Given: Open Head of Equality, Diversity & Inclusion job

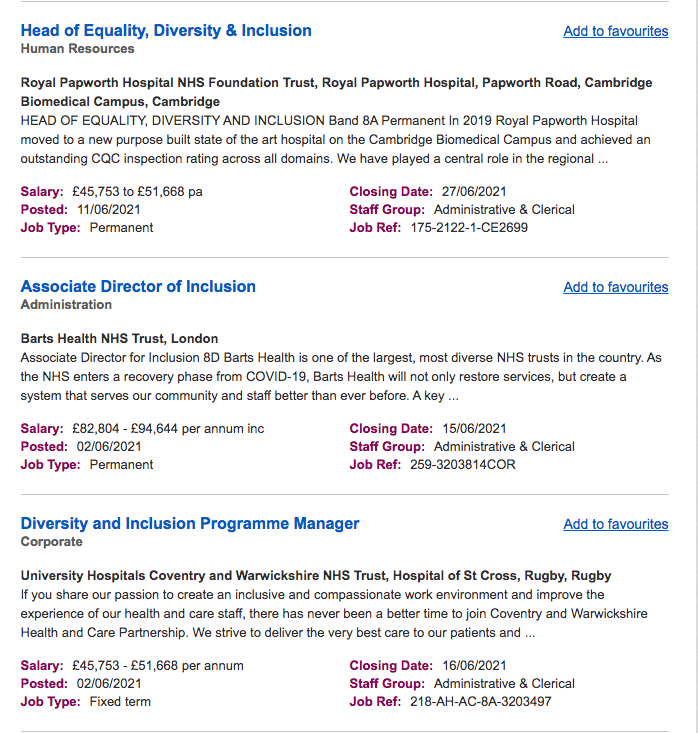Looking at the screenshot, I should click(166, 31).
